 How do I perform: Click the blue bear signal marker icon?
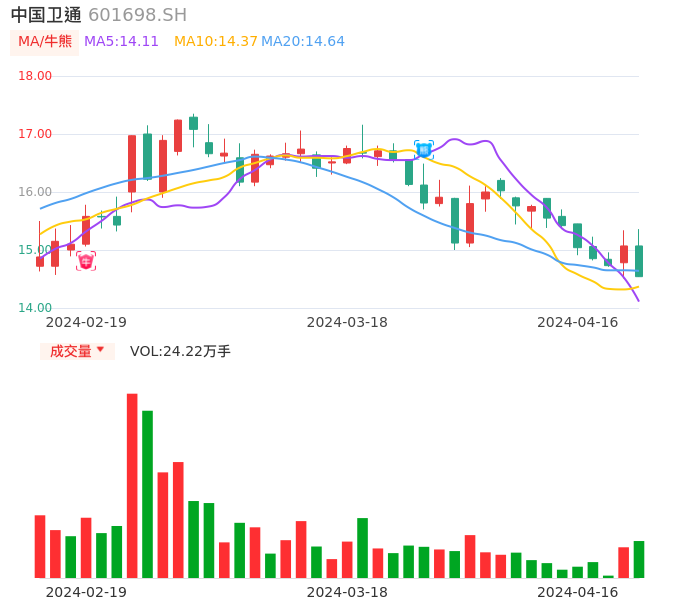(x=424, y=150)
